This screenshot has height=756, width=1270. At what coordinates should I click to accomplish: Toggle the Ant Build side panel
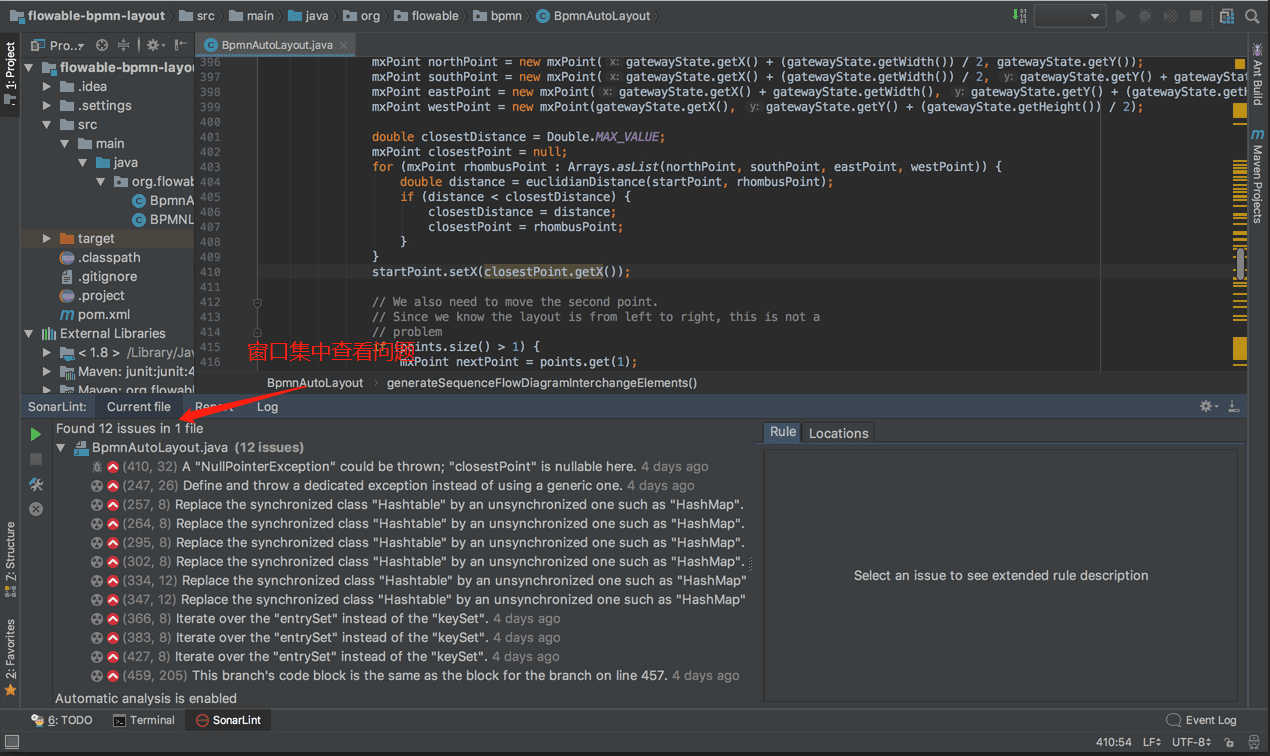pyautogui.click(x=1257, y=75)
